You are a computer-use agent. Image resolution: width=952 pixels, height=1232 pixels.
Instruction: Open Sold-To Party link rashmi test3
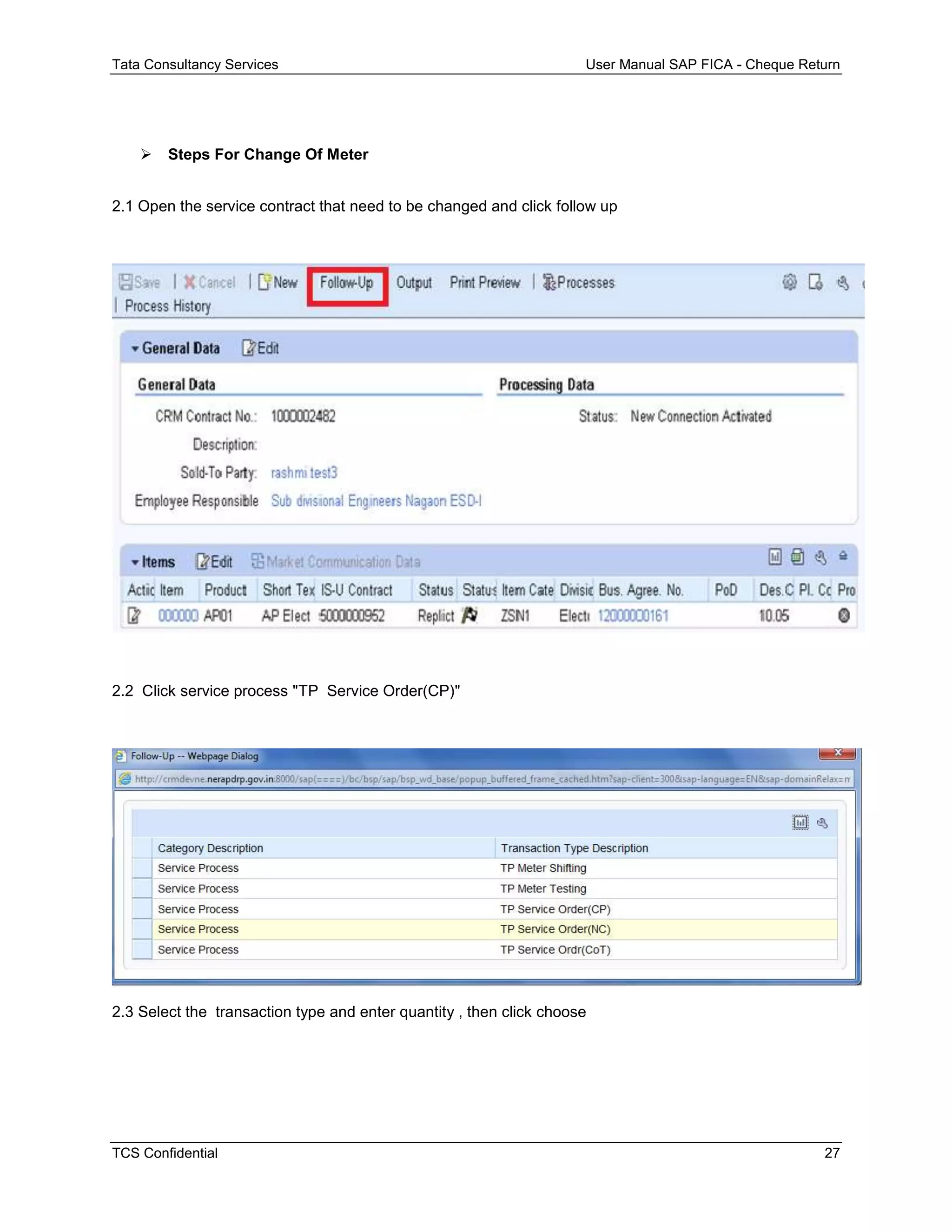[x=304, y=473]
